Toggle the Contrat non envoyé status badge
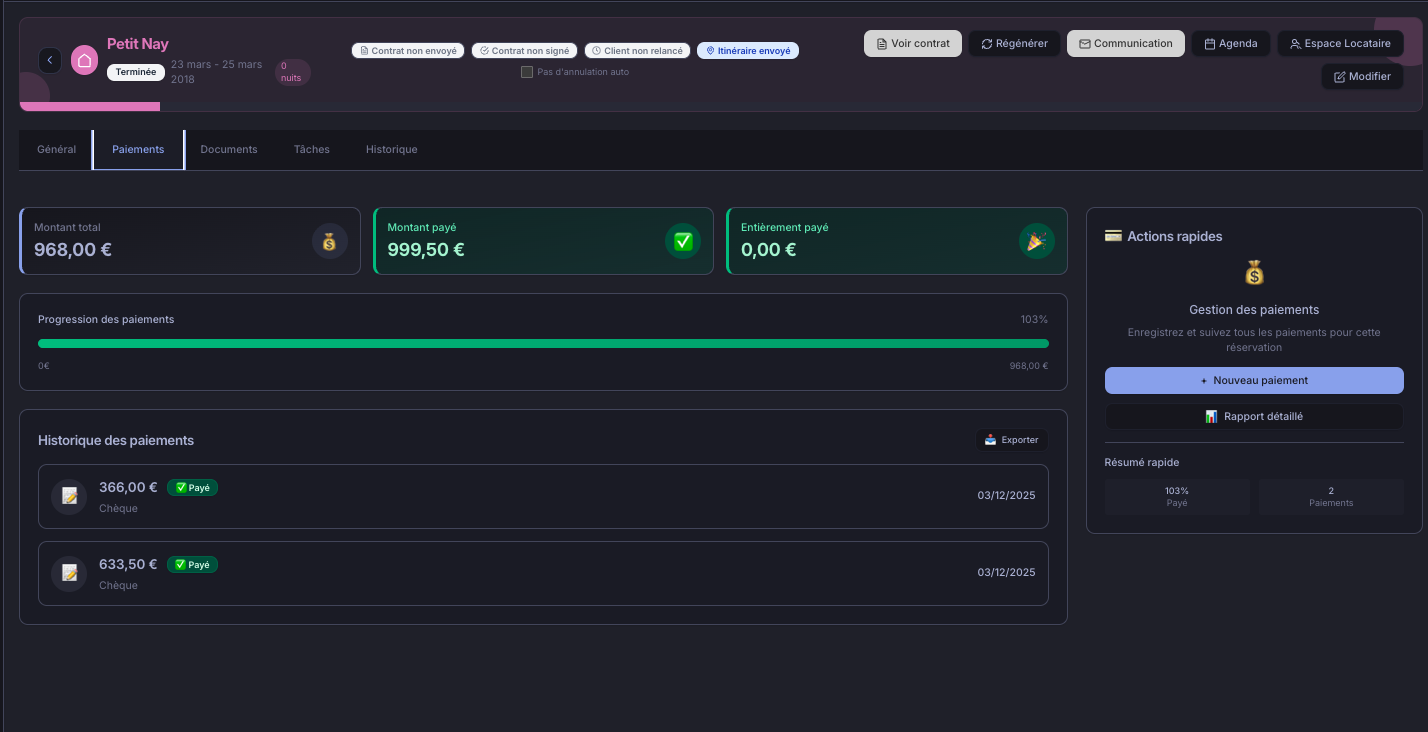1428x732 pixels. tap(408, 51)
